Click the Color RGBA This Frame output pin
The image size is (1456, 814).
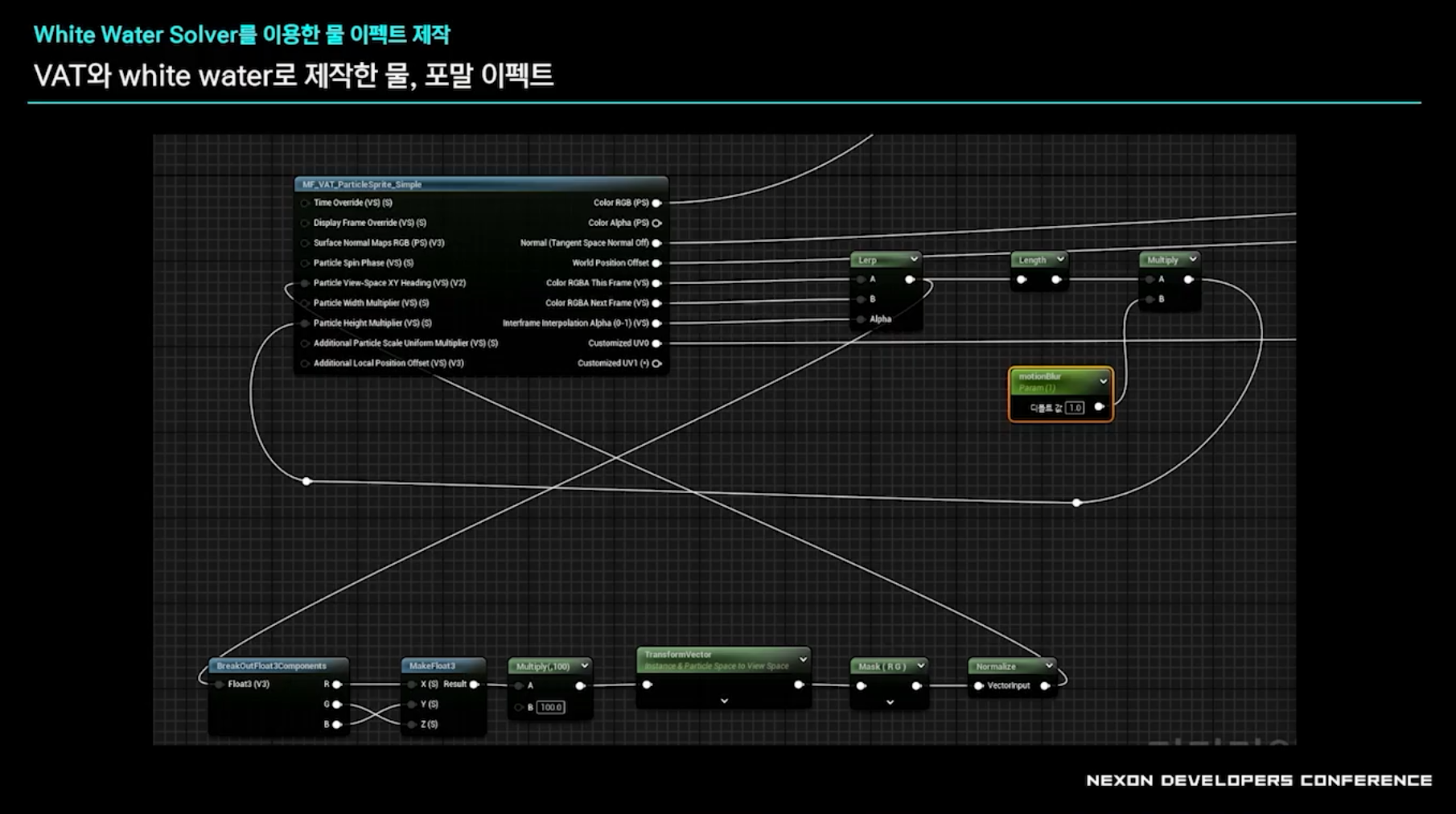[x=656, y=283]
